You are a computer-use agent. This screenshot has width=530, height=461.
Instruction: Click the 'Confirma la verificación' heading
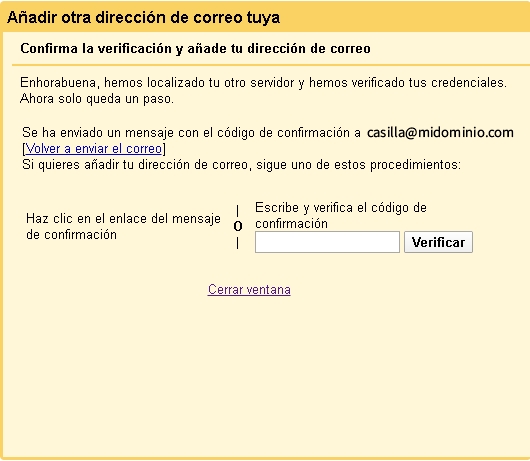195,48
